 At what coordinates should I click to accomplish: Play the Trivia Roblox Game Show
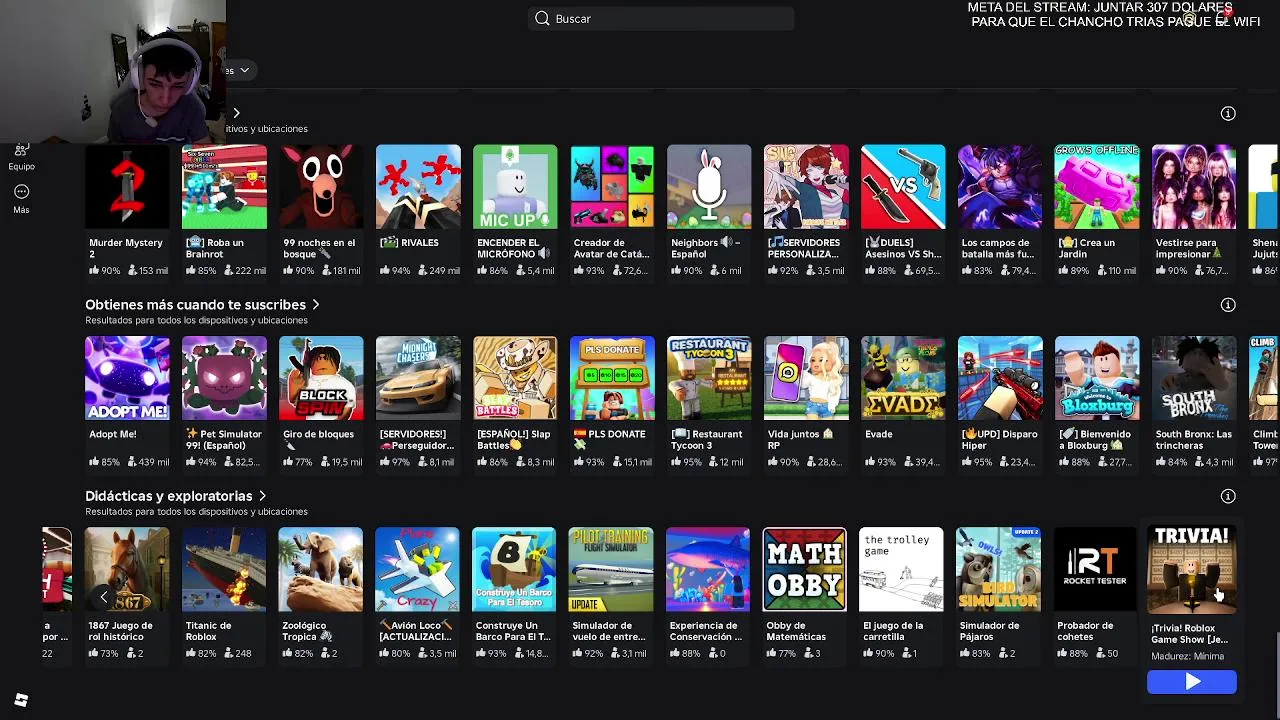click(x=1192, y=682)
